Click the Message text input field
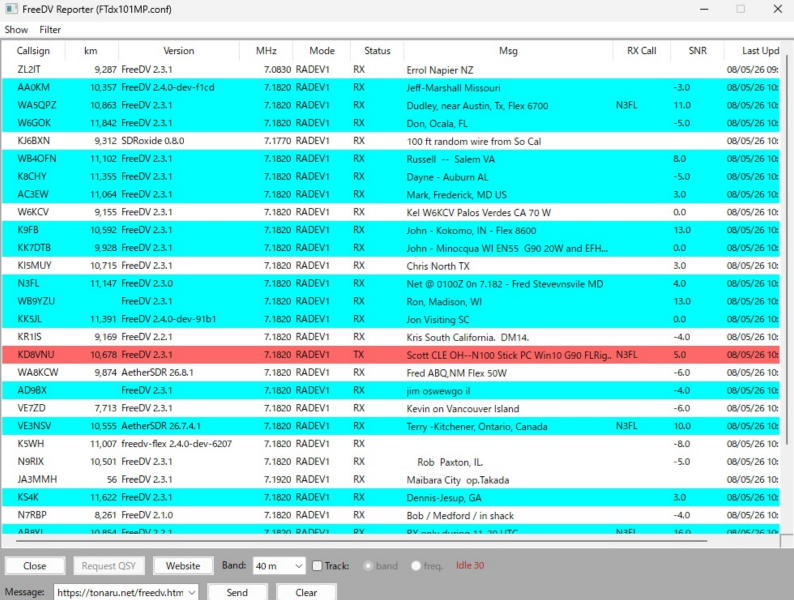This screenshot has height=600, width=794. (x=121, y=592)
